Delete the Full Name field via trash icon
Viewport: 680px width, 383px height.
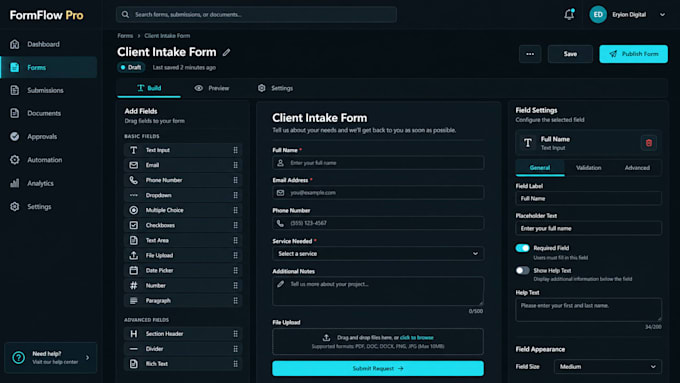[x=649, y=143]
